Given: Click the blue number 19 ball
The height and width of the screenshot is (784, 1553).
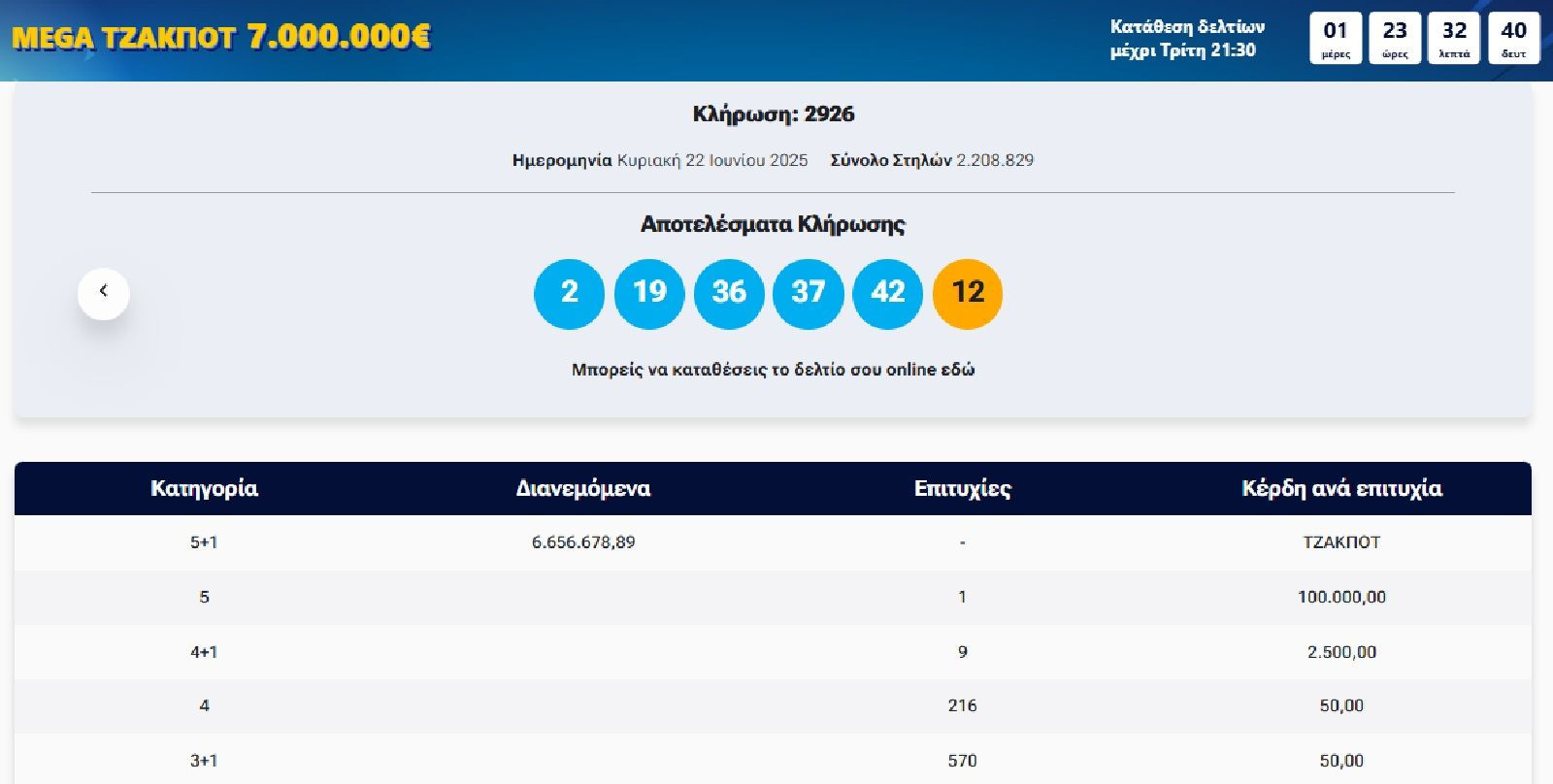Looking at the screenshot, I should click(649, 293).
